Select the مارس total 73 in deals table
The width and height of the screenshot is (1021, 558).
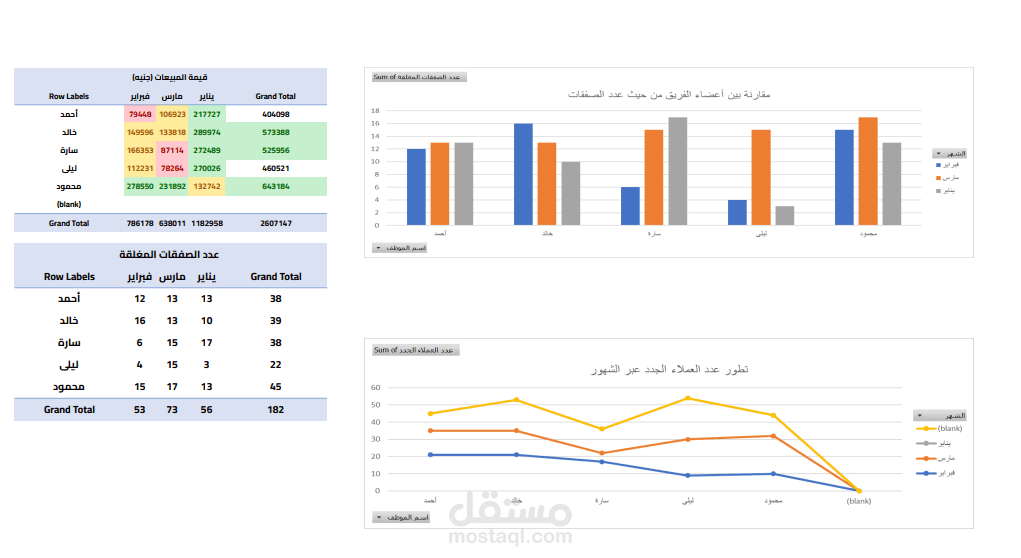pos(172,410)
